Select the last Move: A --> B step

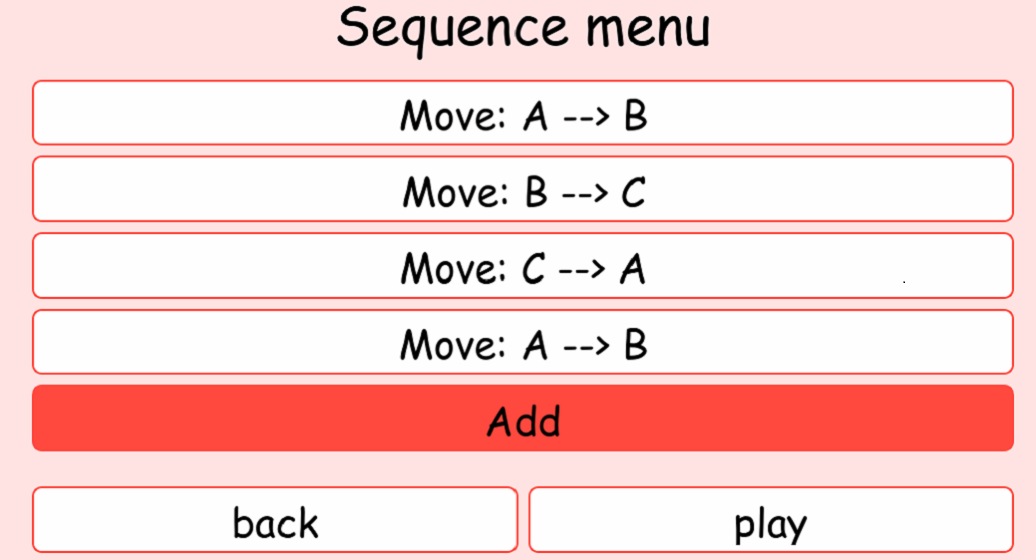[523, 343]
